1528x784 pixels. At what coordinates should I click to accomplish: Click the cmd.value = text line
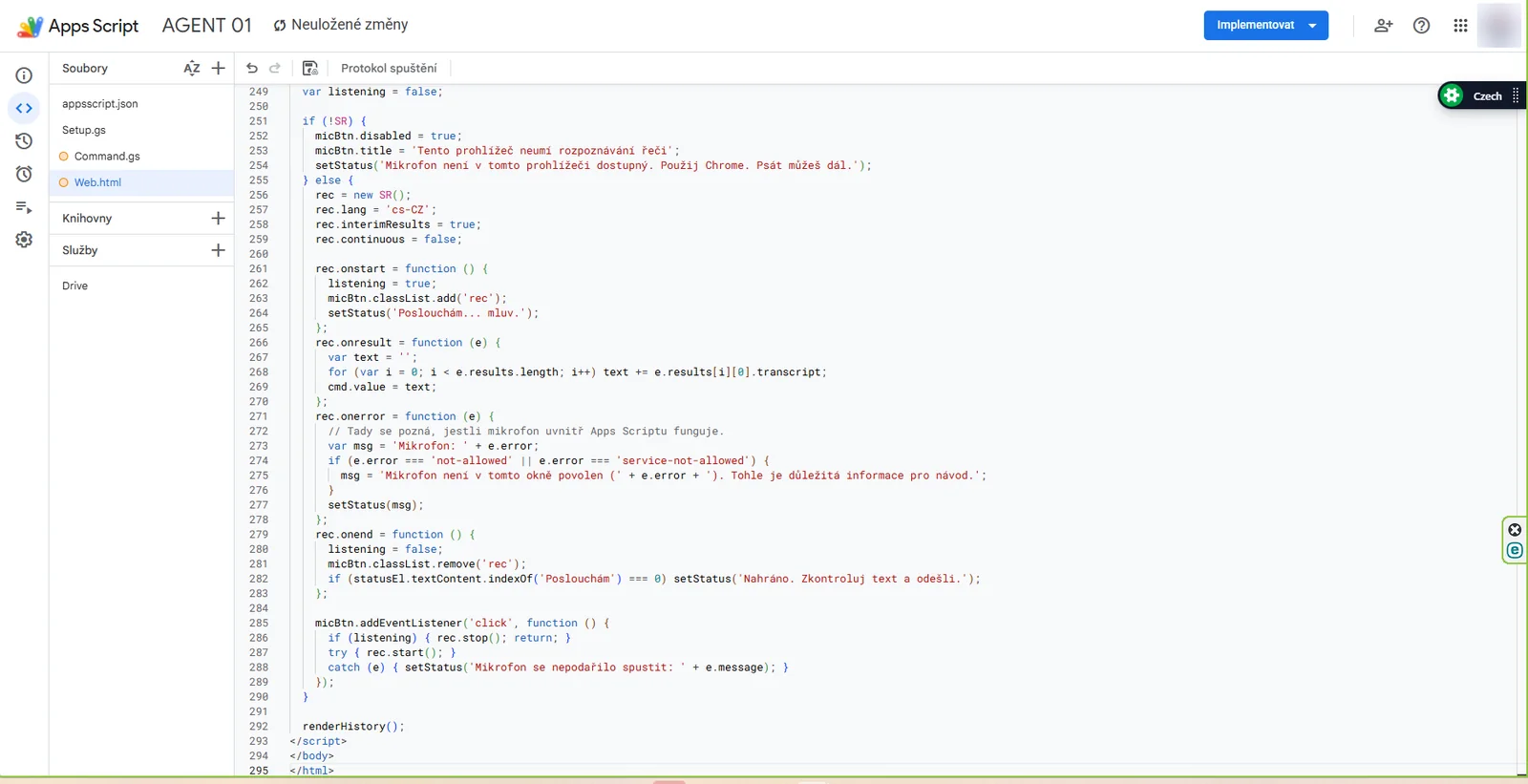382,387
